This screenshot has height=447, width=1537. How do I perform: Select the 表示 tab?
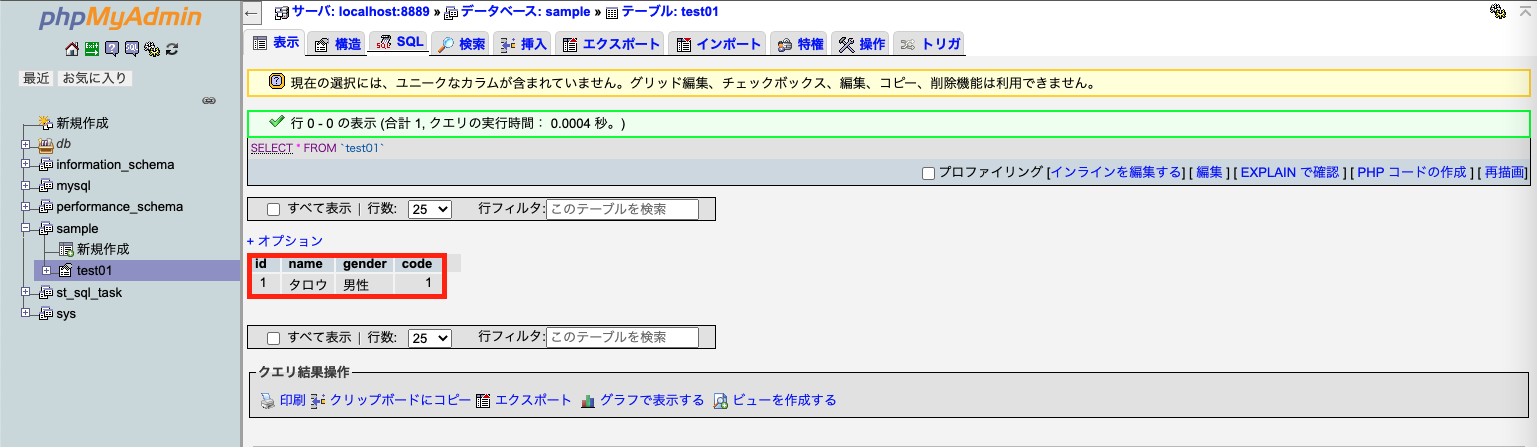pyautogui.click(x=274, y=43)
